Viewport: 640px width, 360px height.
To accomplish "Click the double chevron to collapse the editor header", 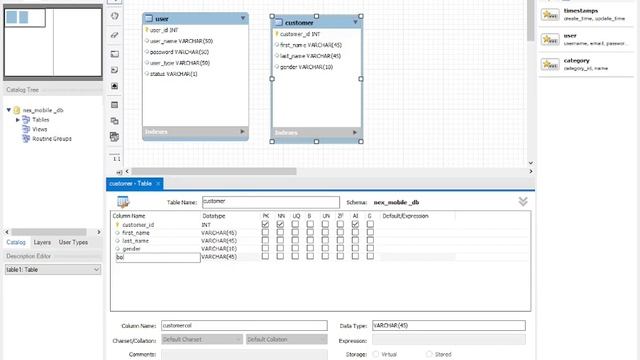I will (523, 201).
